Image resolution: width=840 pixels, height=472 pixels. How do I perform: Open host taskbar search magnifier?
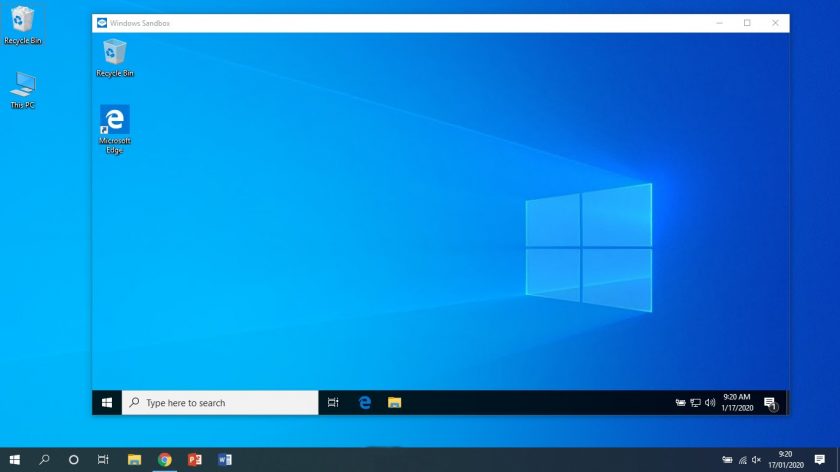(44, 460)
